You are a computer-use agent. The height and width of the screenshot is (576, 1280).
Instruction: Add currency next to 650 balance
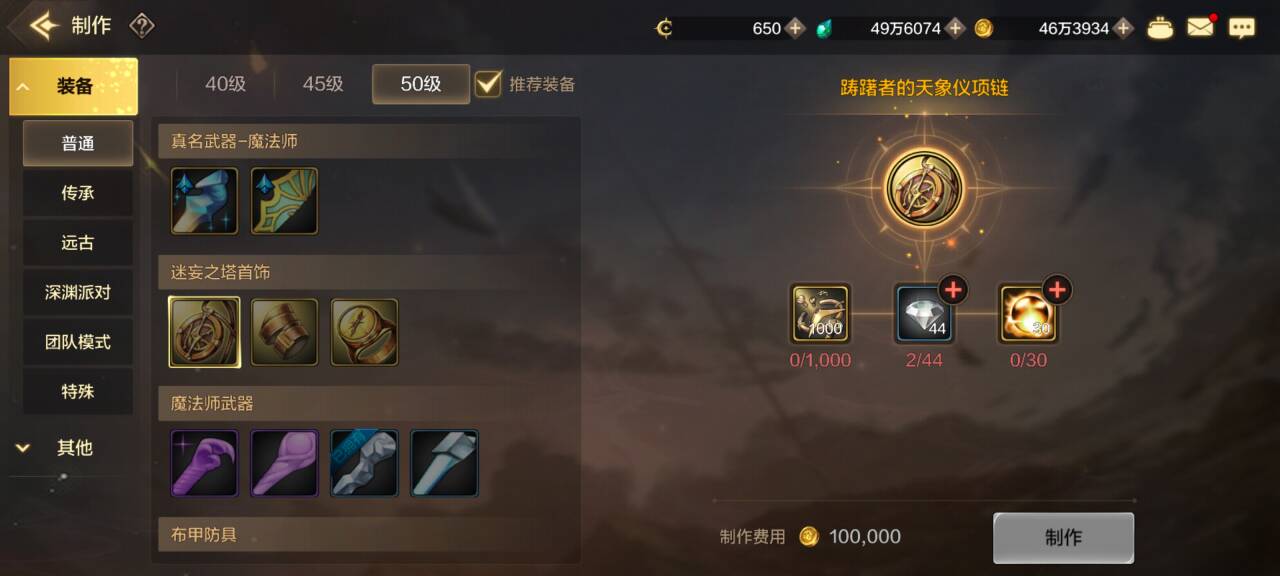point(795,28)
